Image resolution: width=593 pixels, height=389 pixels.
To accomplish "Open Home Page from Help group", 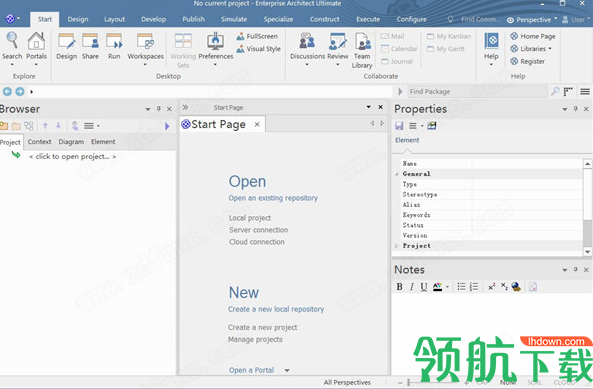I will [533, 36].
